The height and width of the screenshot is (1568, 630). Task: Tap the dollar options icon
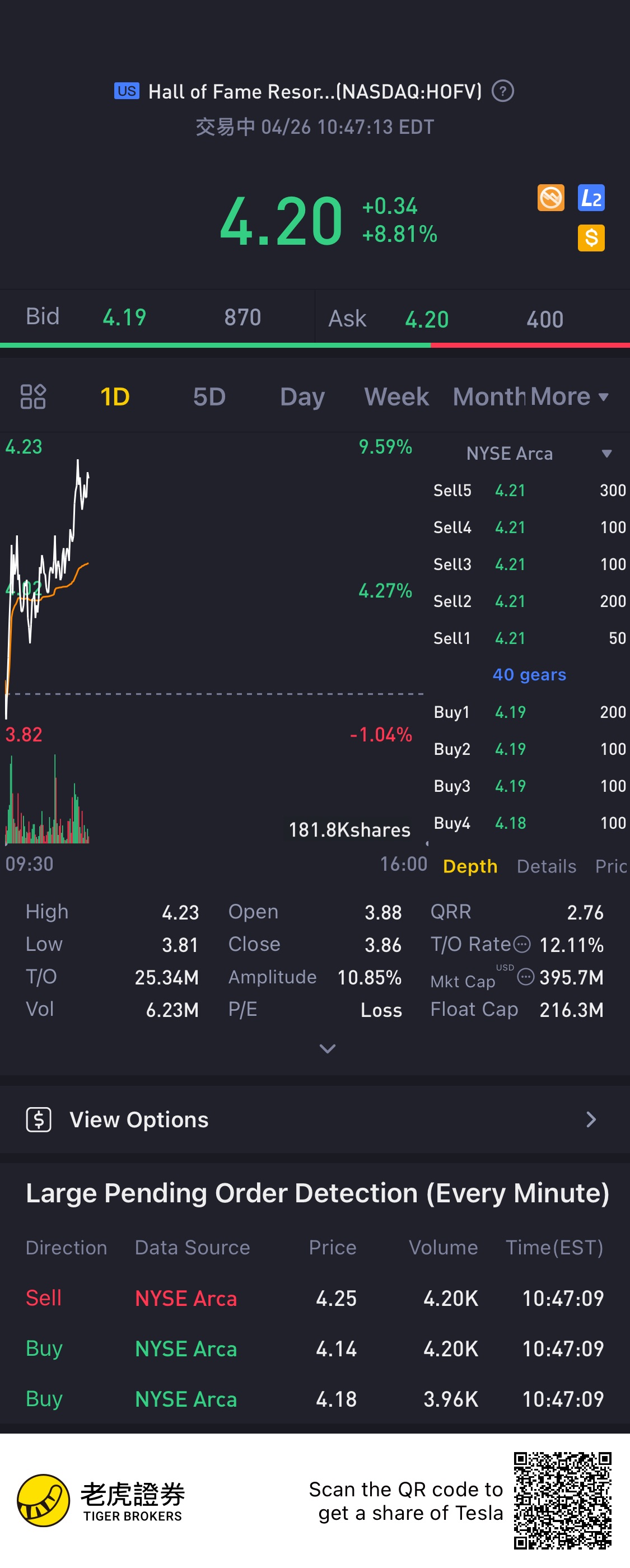pos(39,1119)
